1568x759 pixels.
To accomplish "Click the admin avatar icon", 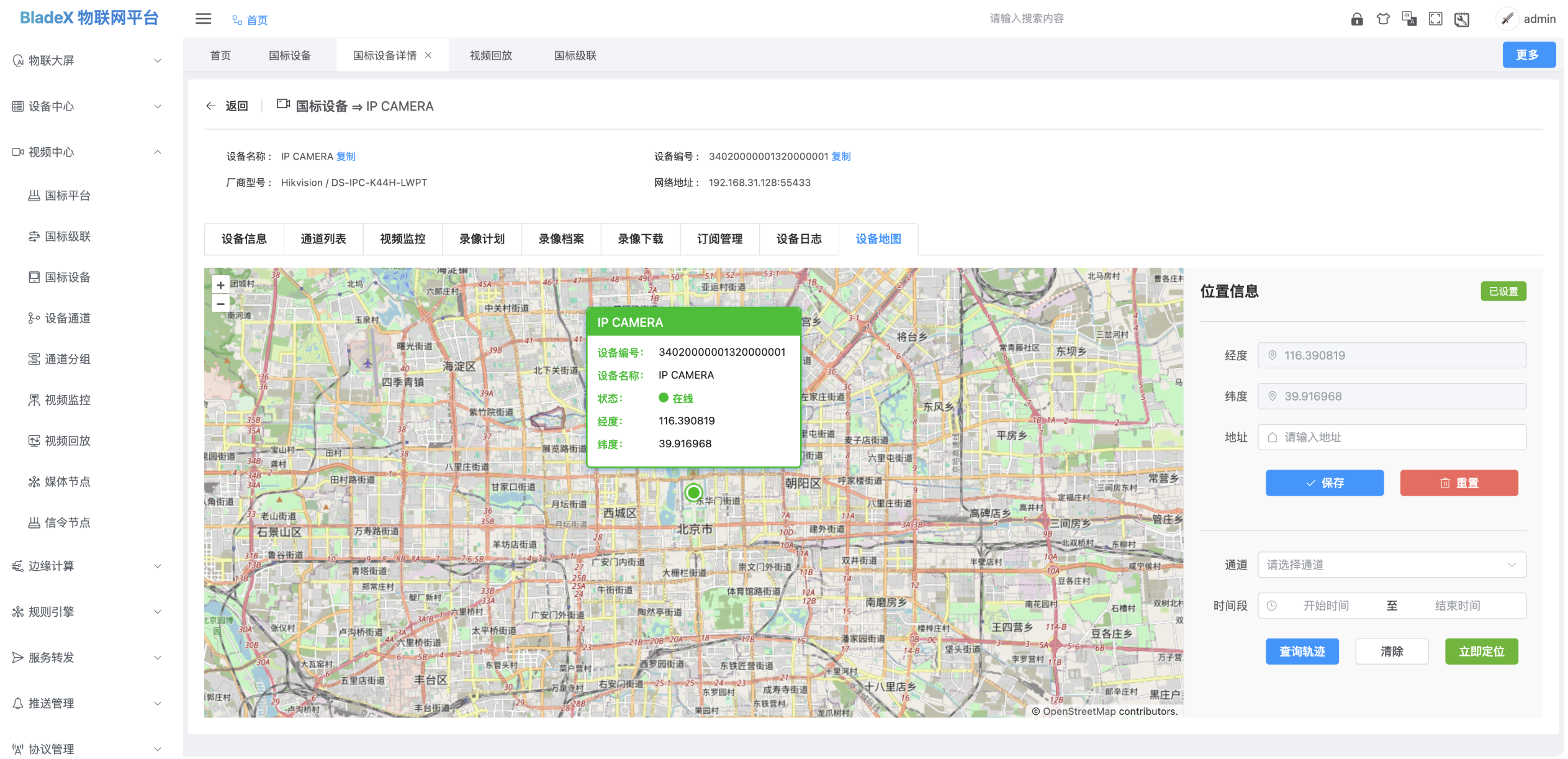I will point(1507,19).
